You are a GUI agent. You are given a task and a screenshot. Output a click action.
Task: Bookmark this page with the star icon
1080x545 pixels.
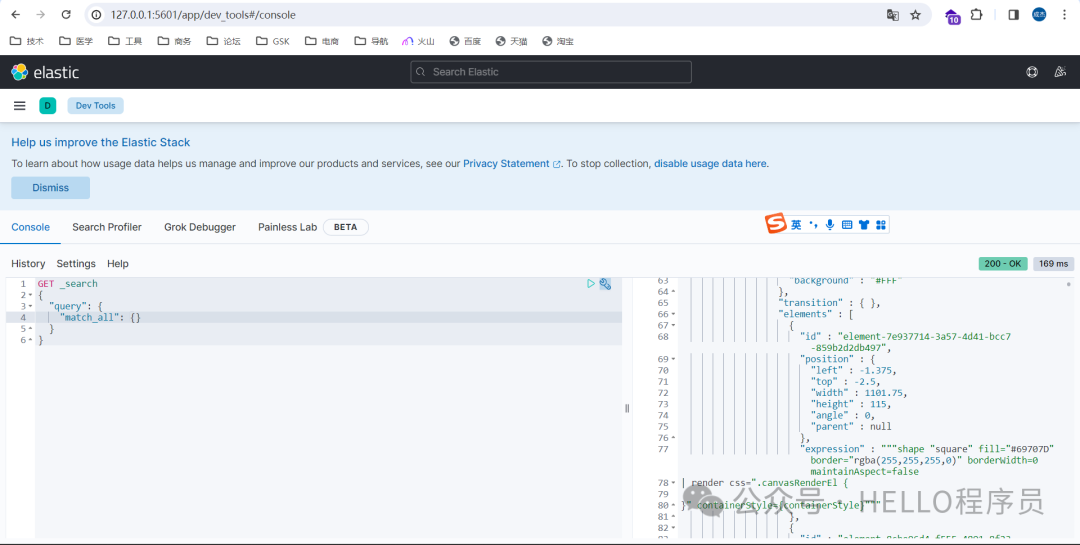915,14
